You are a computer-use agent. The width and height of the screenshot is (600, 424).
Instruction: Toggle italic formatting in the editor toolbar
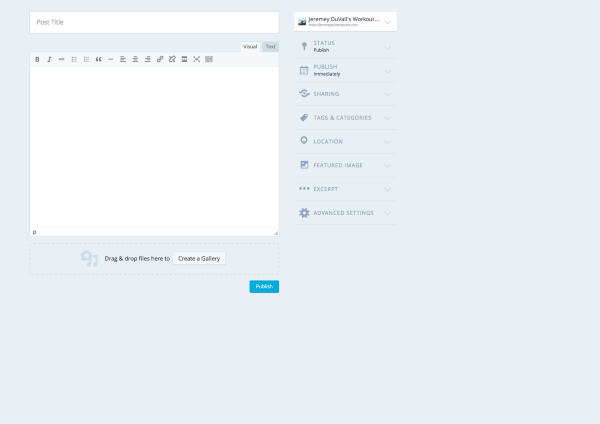pos(49,59)
